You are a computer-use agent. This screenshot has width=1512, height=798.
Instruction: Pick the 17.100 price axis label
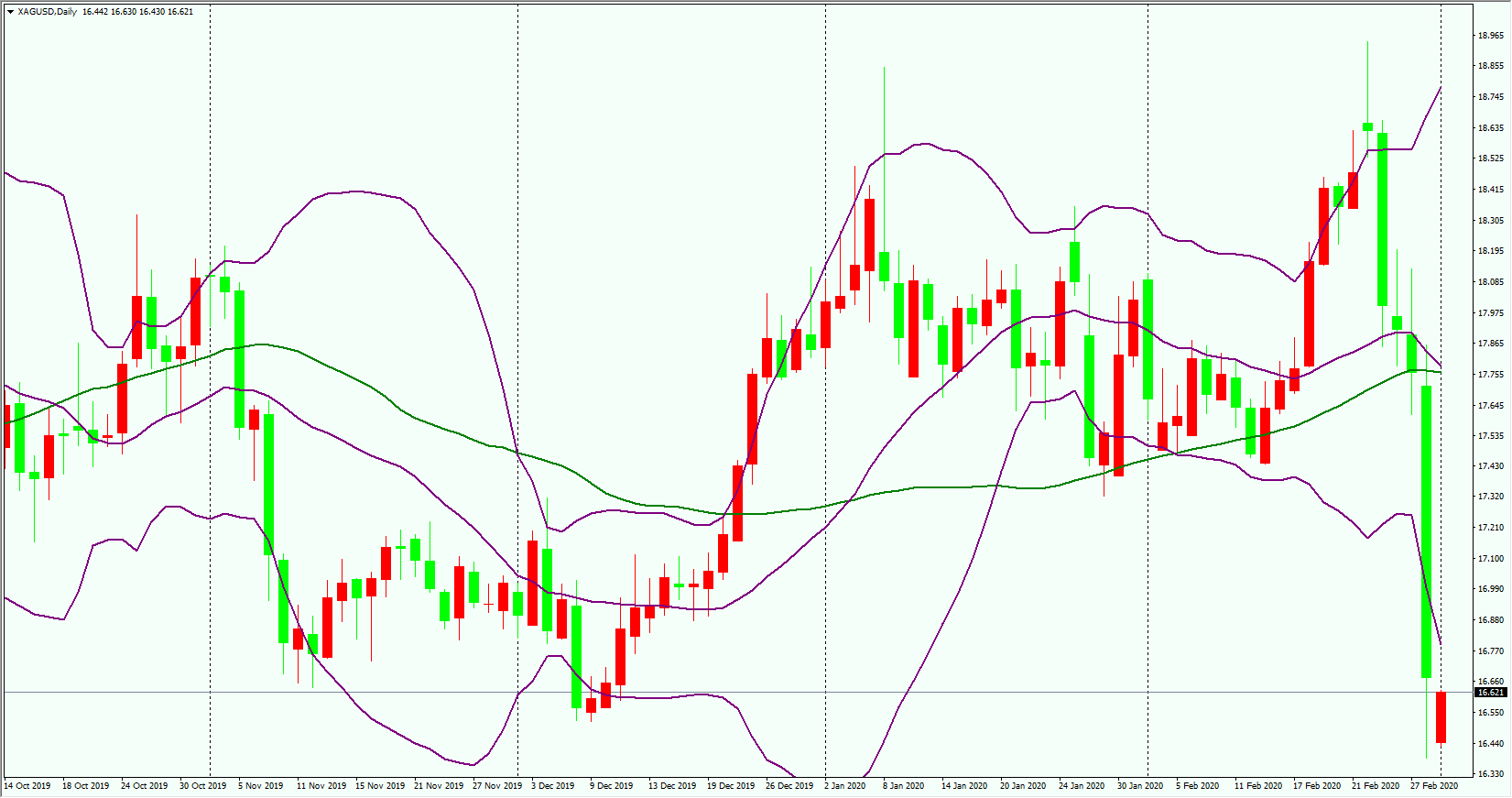click(x=1491, y=559)
